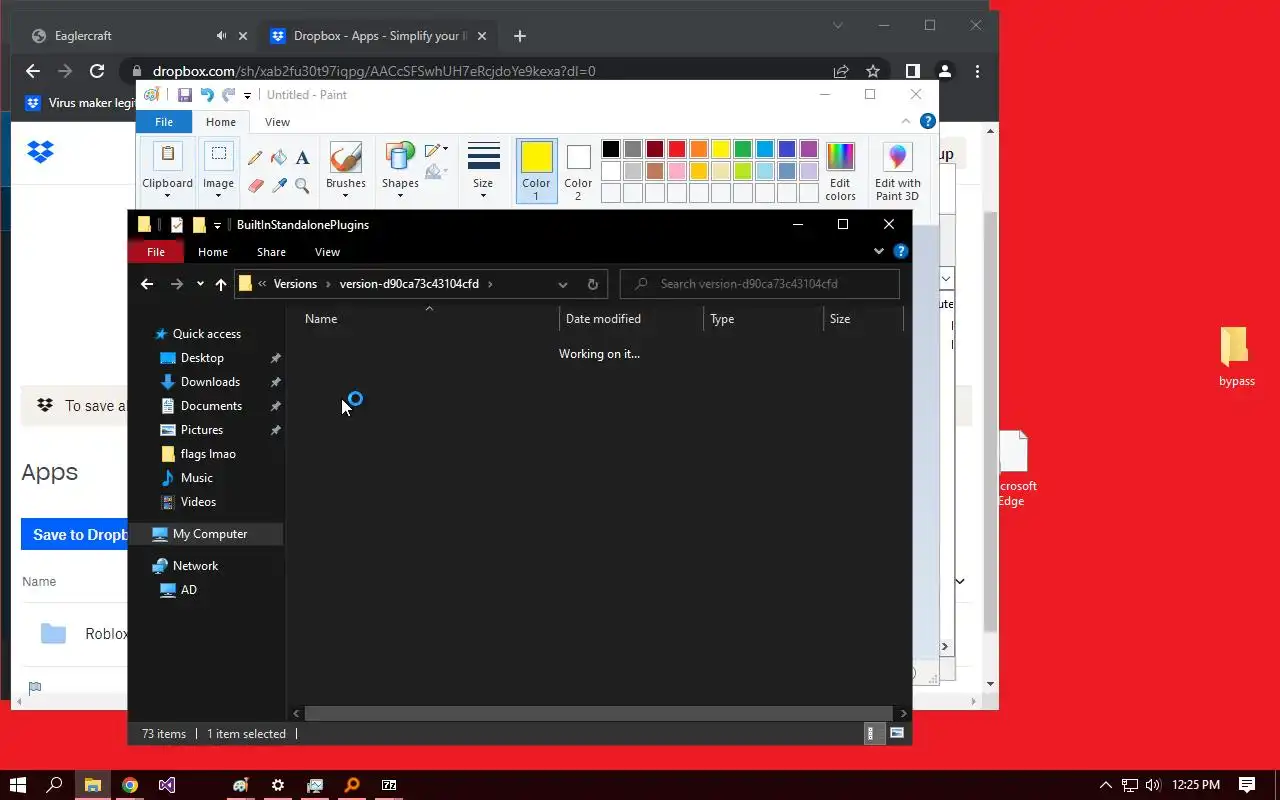Screen dimensions: 1280x800
Task: Select the Text tool in Paint
Action: coord(302,158)
